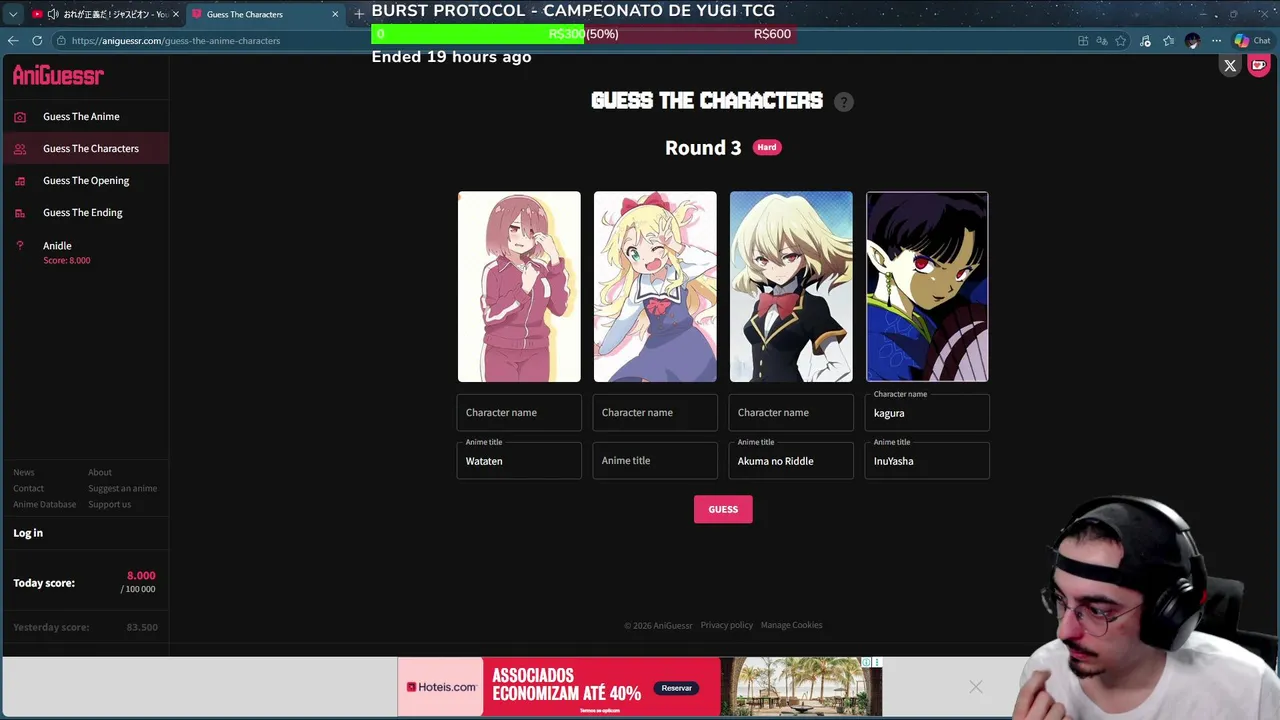Open the About footer link
The image size is (1280, 720).
point(100,472)
